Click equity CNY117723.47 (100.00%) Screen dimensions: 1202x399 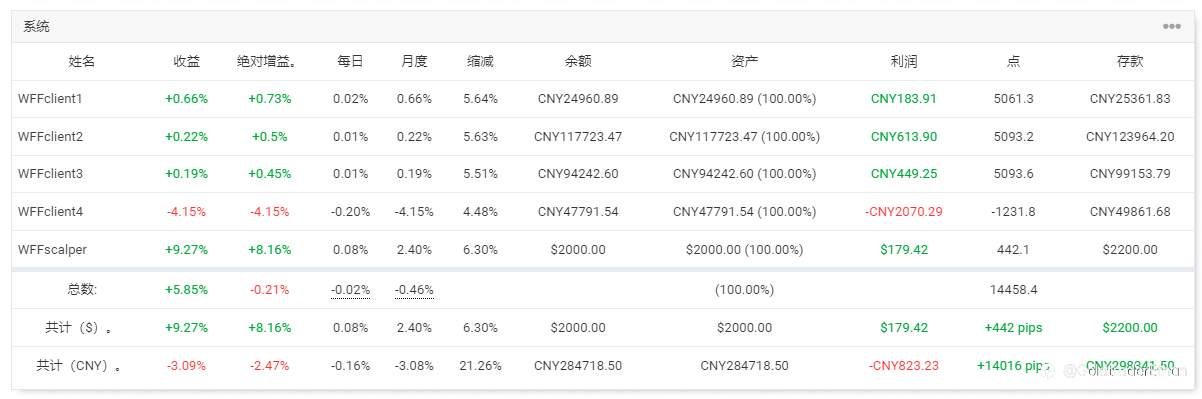click(x=745, y=137)
